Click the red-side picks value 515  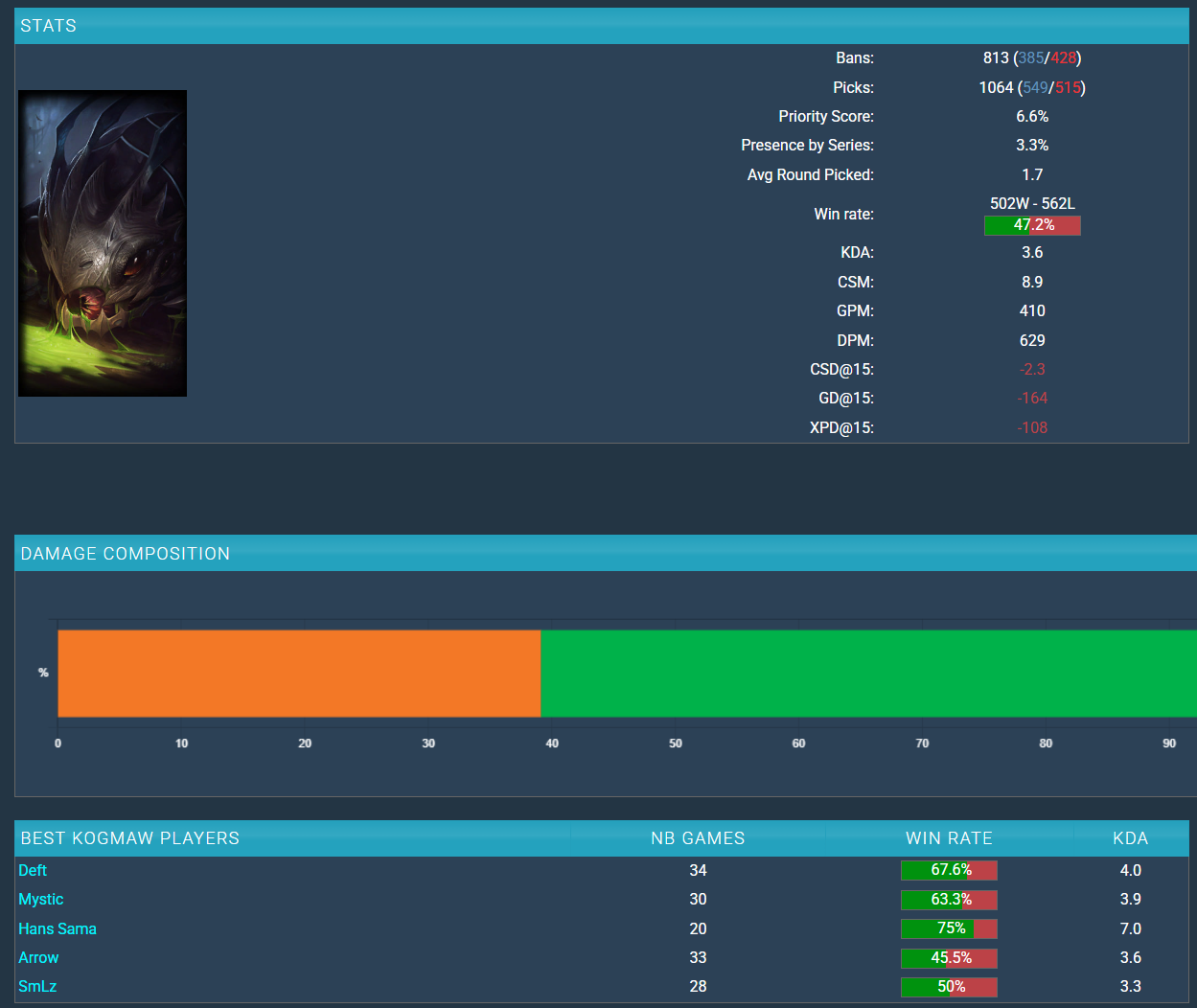click(x=1068, y=87)
